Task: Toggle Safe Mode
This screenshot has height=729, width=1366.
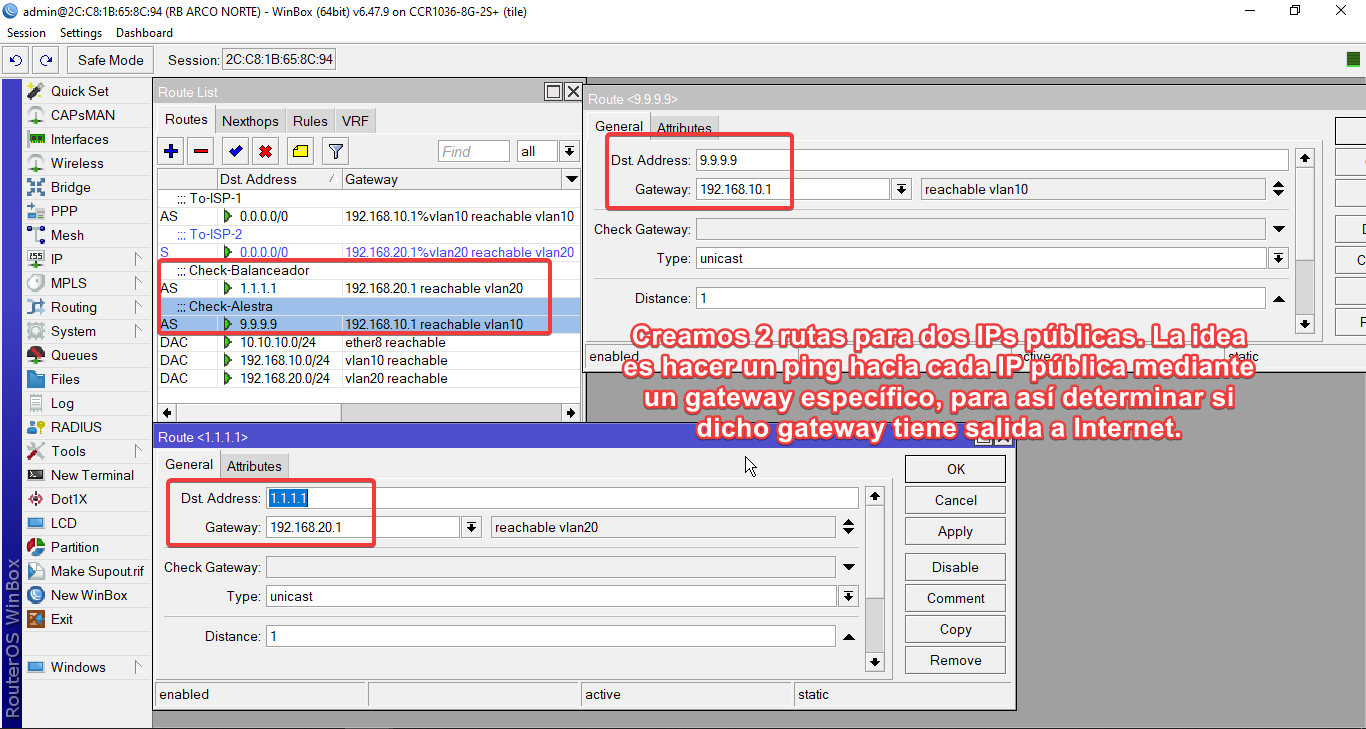Action: [x=109, y=60]
